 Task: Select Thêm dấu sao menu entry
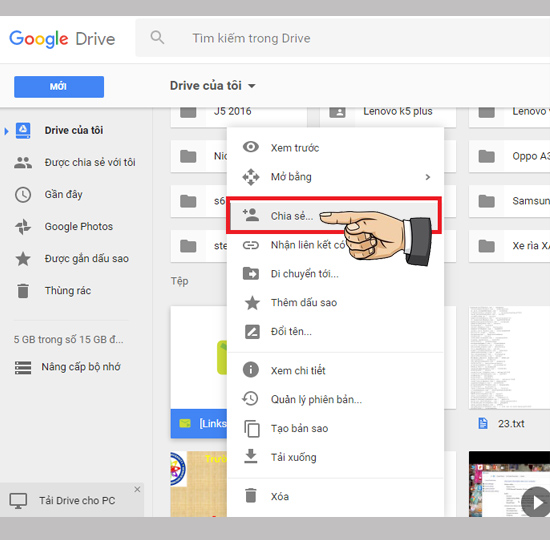(x=336, y=302)
